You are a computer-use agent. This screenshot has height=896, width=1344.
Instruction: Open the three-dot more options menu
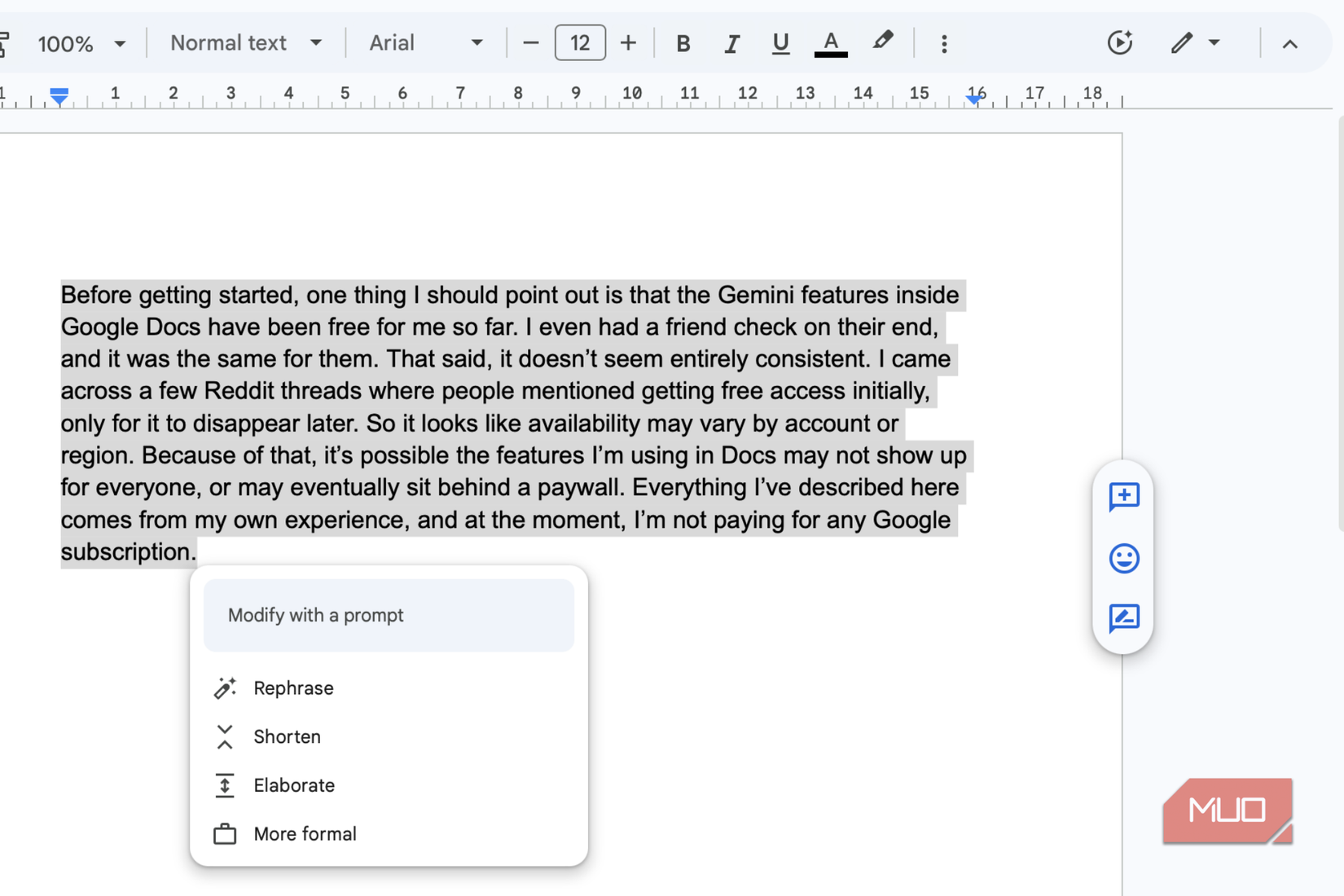944,43
